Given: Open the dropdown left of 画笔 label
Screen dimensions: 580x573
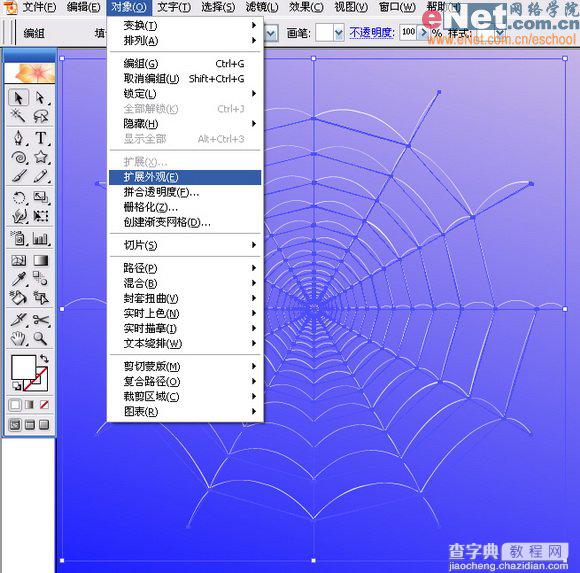Looking at the screenshot, I should click(x=271, y=33).
